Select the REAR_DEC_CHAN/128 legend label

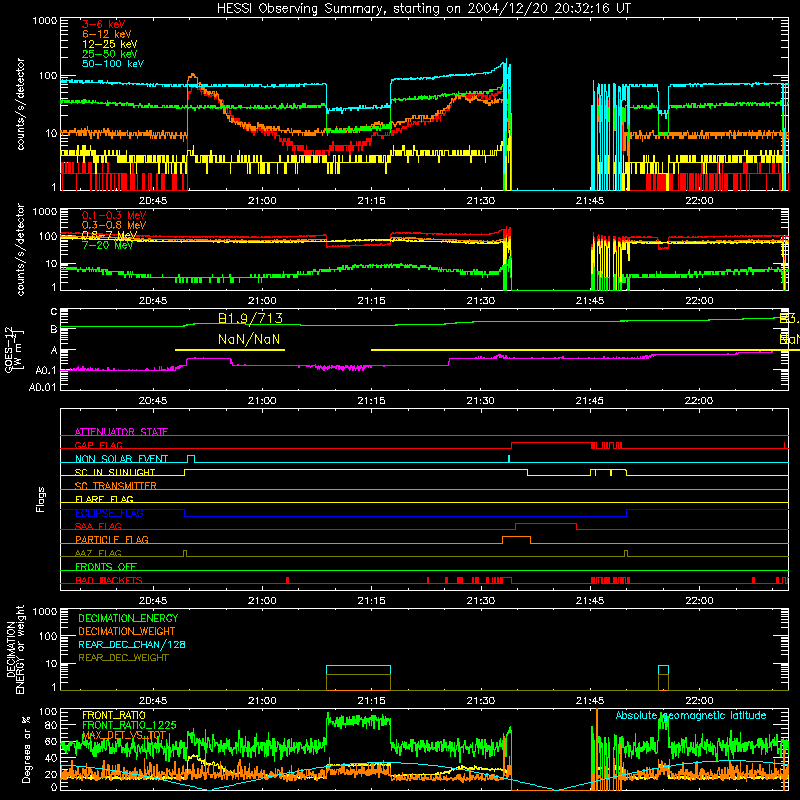coord(132,644)
